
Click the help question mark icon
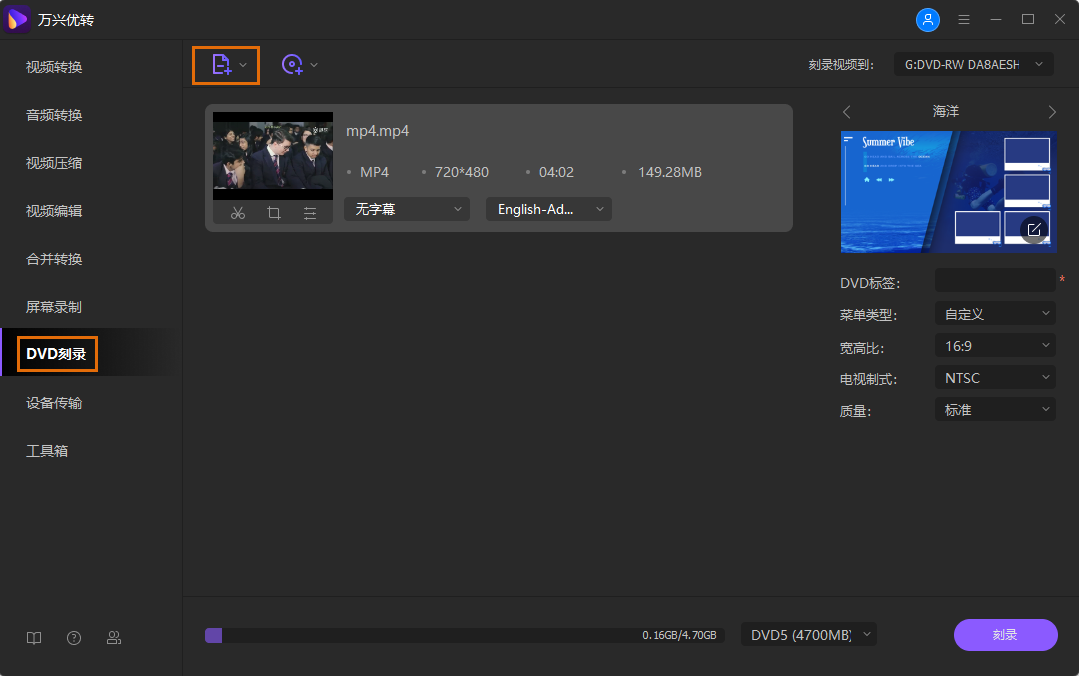[x=73, y=637]
